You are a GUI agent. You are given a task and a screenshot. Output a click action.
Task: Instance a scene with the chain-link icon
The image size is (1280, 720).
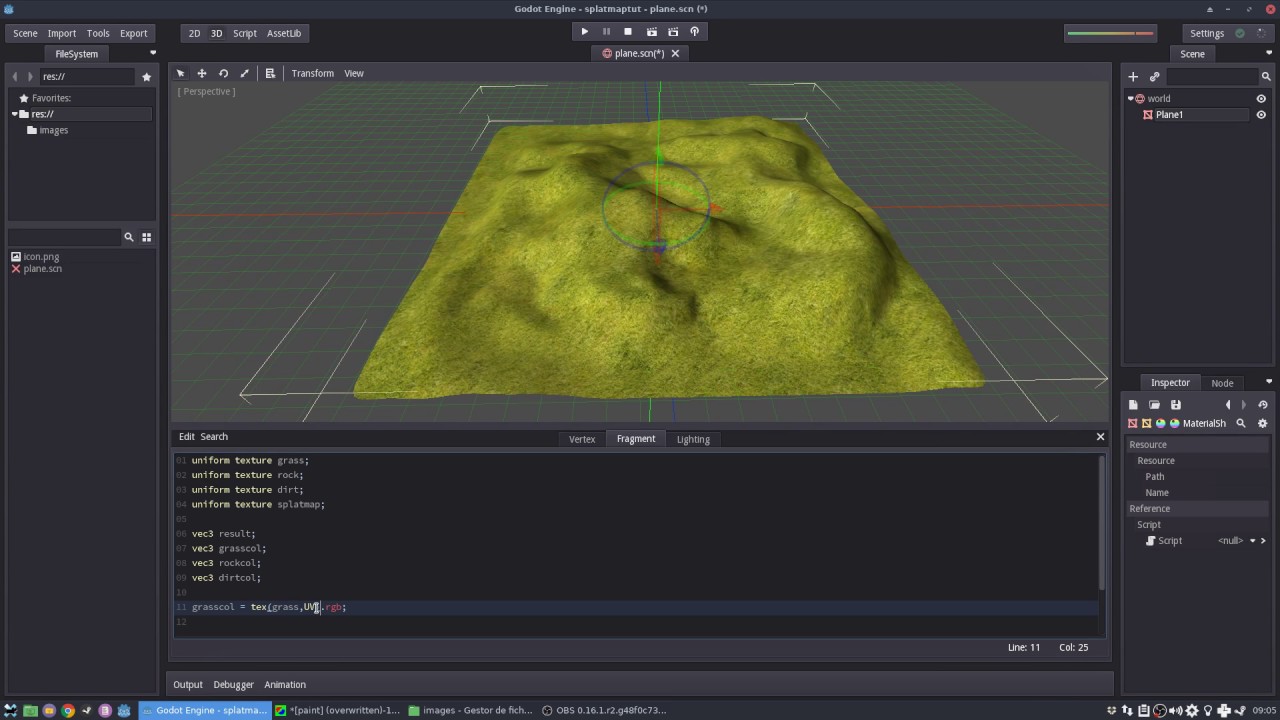(1154, 76)
